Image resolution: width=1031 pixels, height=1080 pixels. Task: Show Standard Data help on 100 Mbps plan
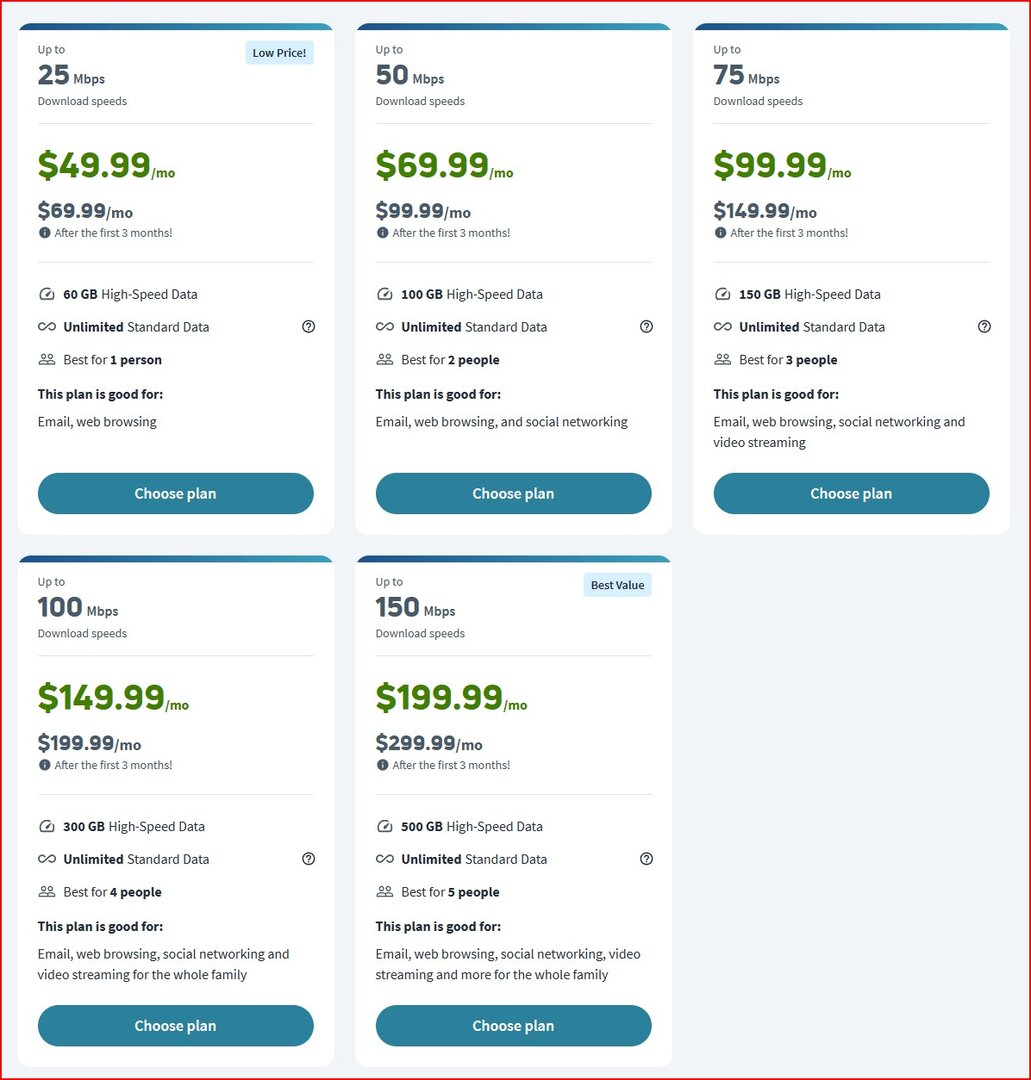(x=309, y=859)
